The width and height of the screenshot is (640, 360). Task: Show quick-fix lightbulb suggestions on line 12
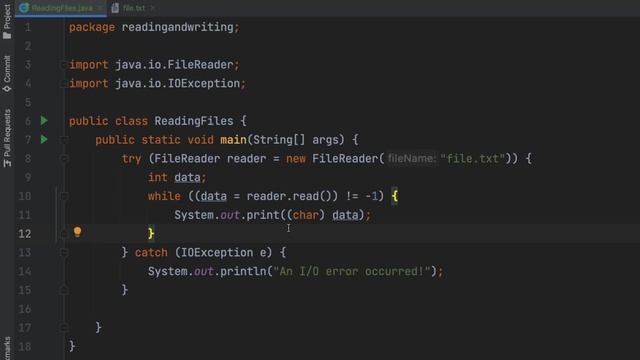click(77, 232)
